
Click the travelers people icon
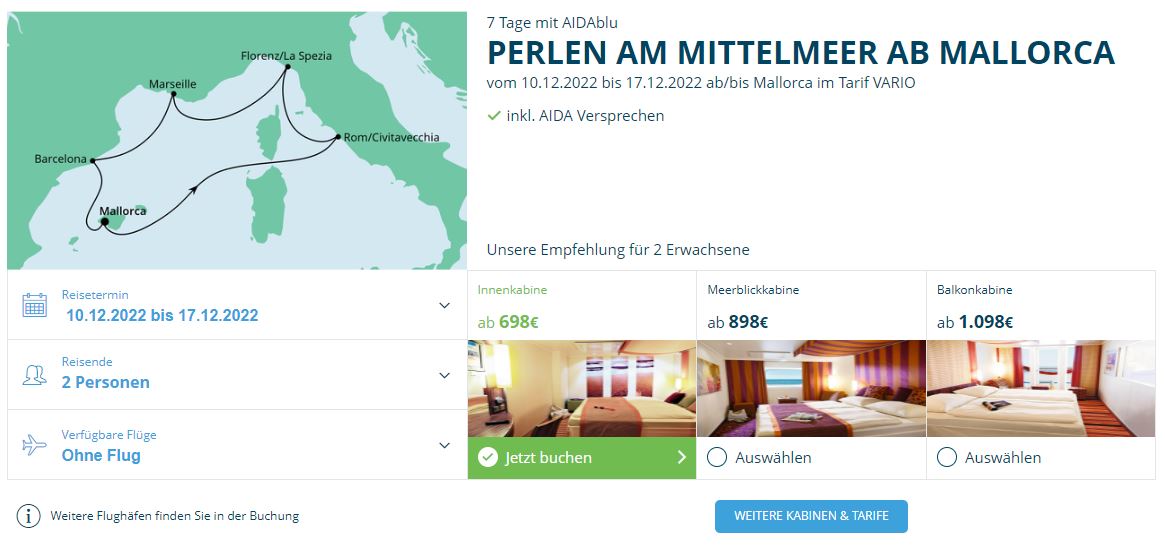point(35,375)
